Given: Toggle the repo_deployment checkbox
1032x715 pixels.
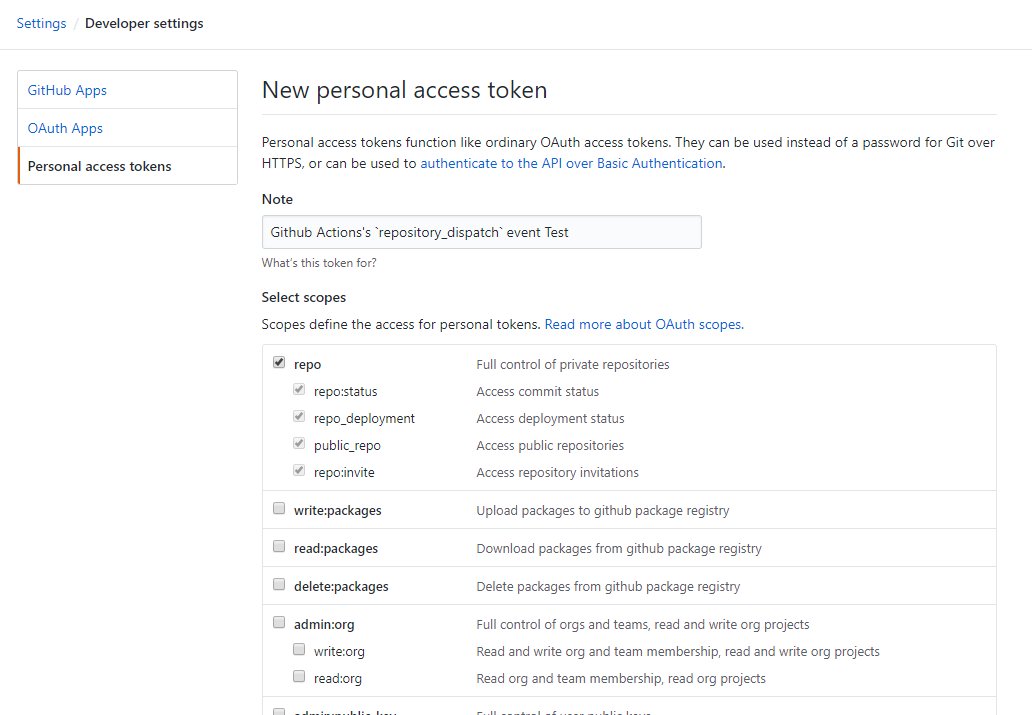Looking at the screenshot, I should tap(299, 415).
